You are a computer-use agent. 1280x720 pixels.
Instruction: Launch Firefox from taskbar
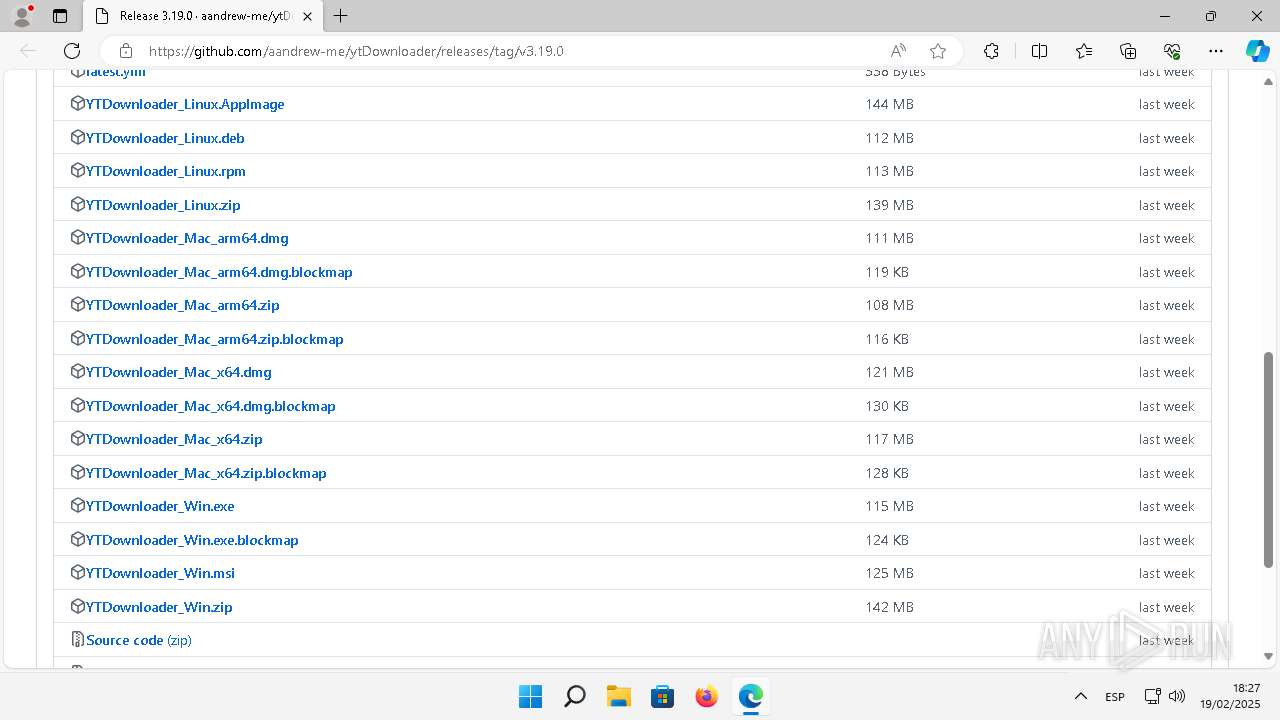(x=706, y=696)
